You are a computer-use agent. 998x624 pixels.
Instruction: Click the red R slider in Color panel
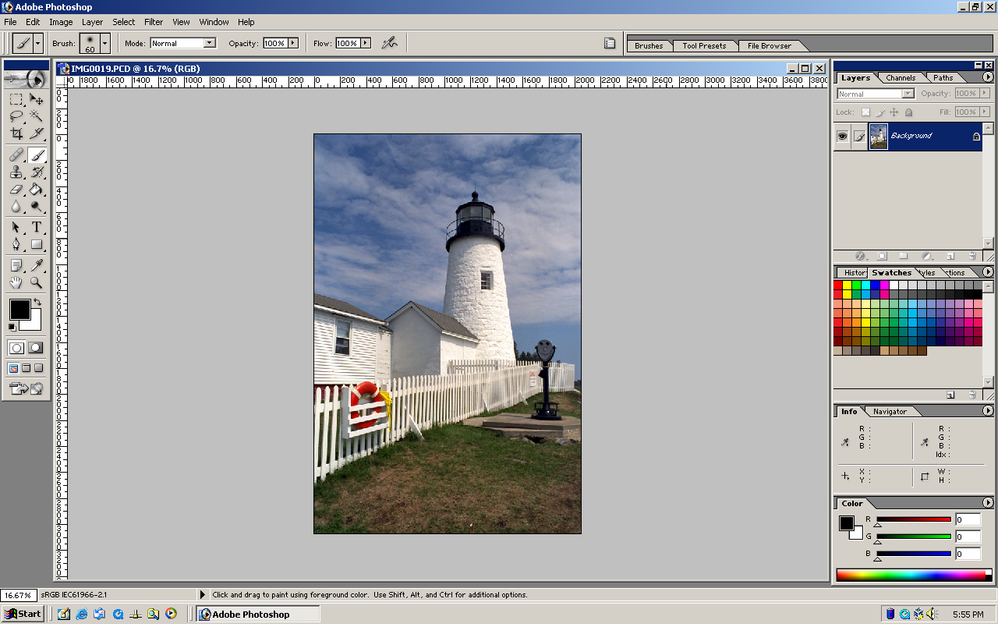pyautogui.click(x=913, y=520)
